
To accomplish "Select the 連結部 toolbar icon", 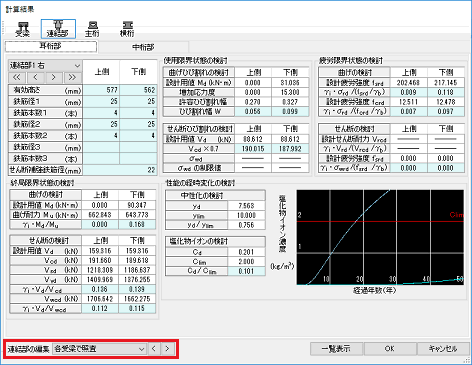I will 58,29.
